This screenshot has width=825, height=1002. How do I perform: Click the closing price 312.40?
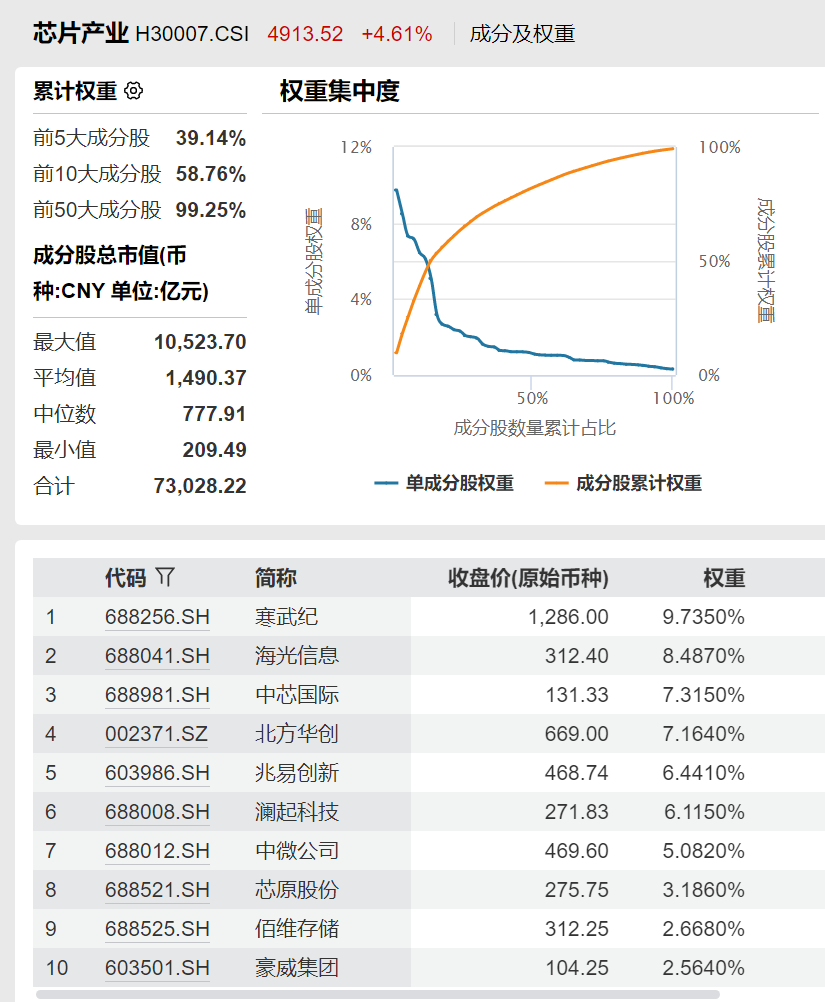[x=576, y=656]
